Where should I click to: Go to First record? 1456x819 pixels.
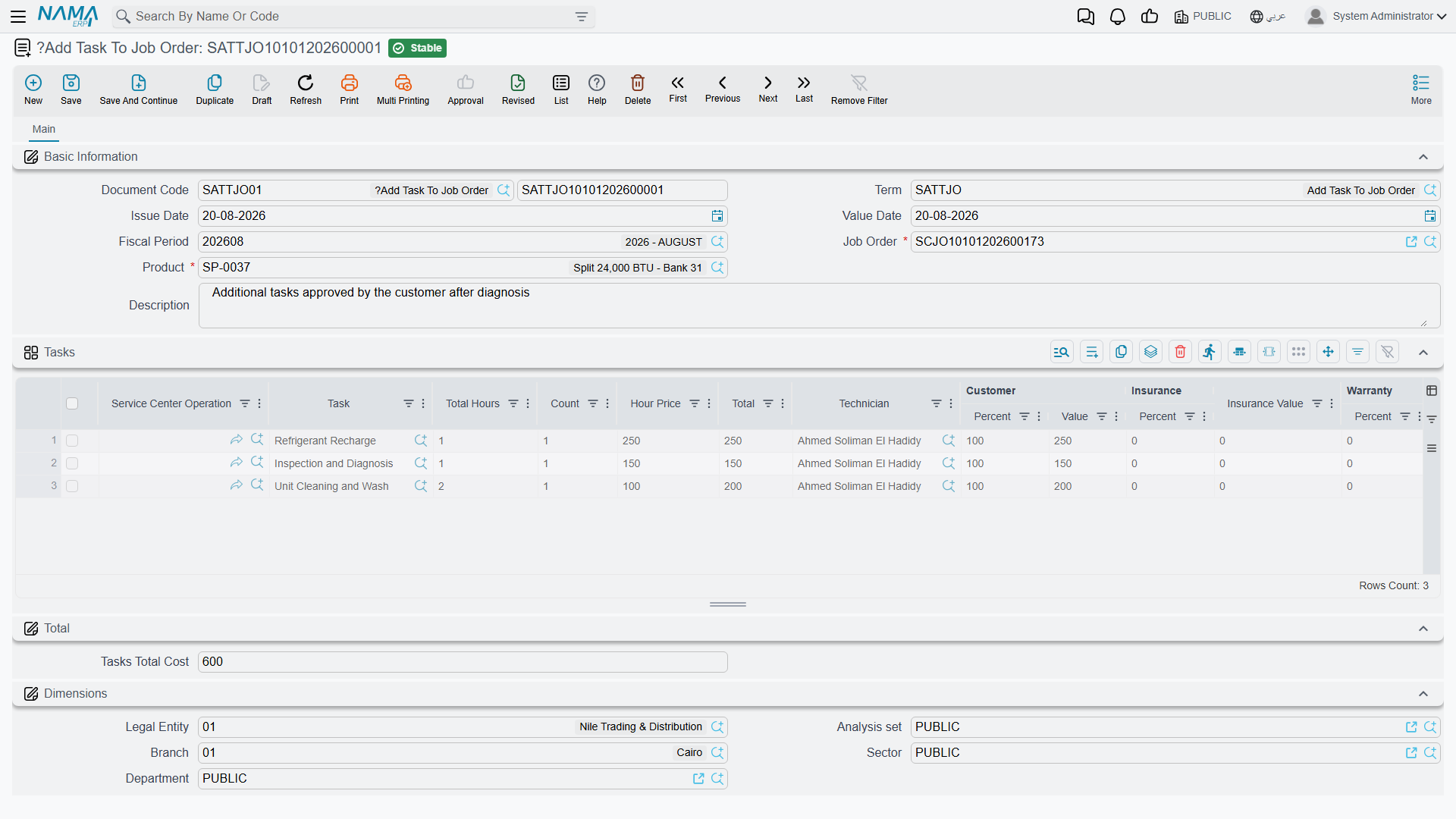[678, 89]
